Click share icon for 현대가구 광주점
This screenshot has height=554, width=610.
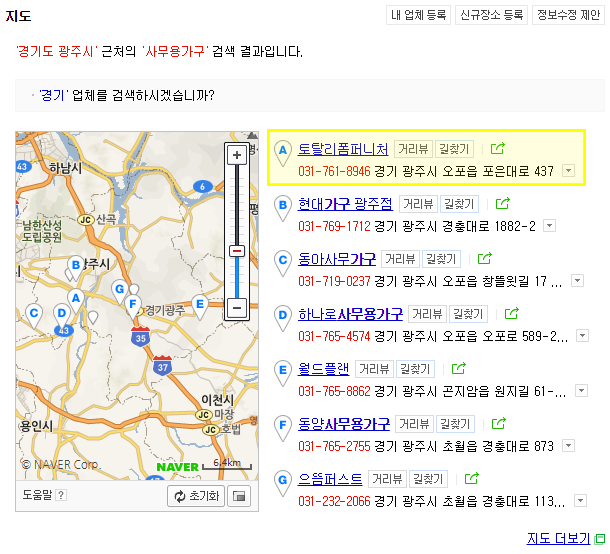503,203
